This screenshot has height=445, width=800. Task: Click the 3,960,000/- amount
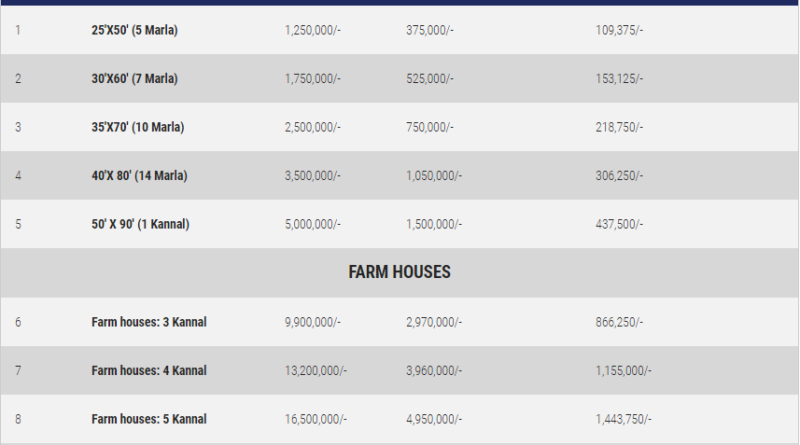(x=434, y=370)
